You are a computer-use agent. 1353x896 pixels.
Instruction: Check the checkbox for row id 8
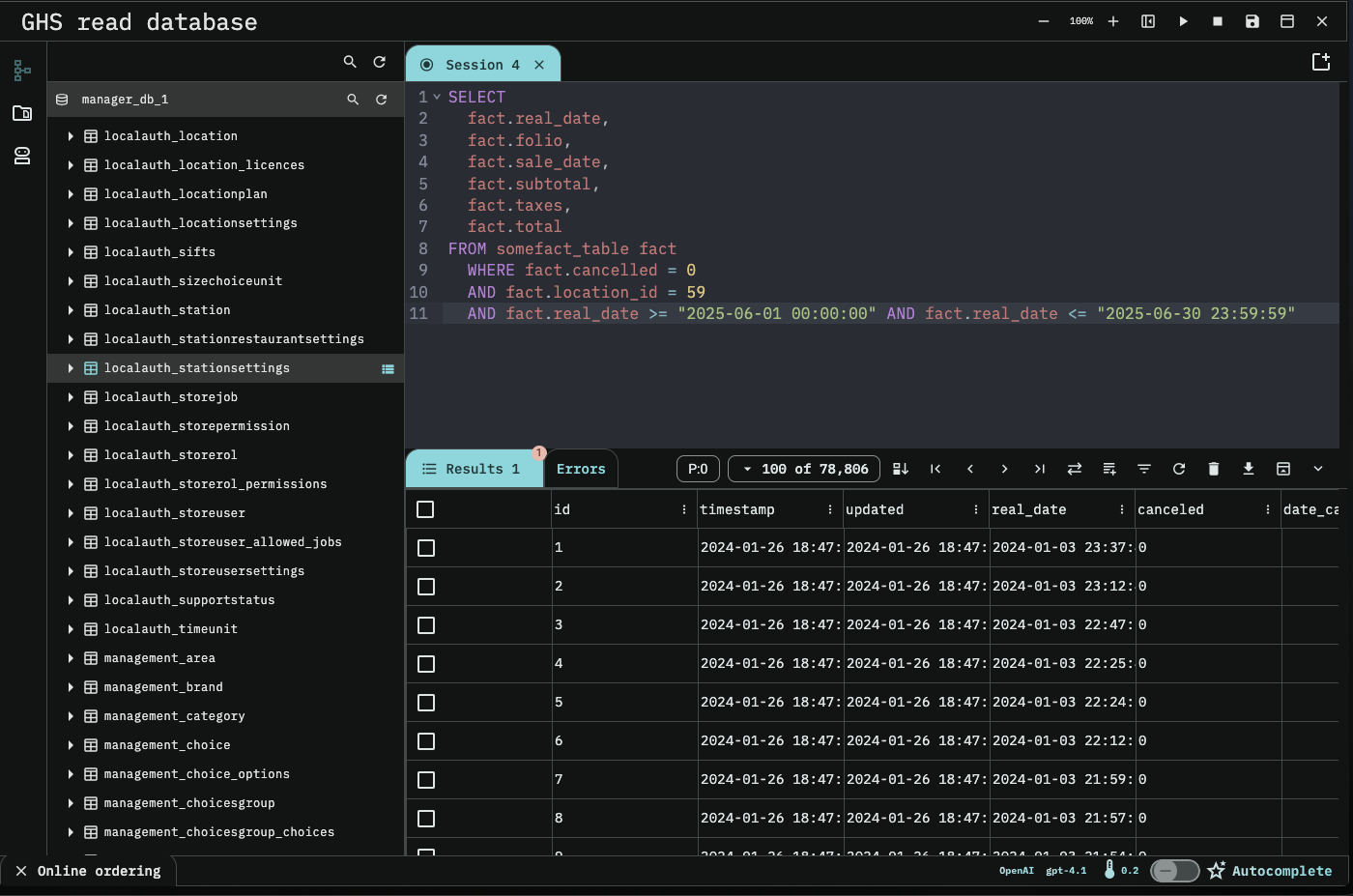(x=426, y=819)
